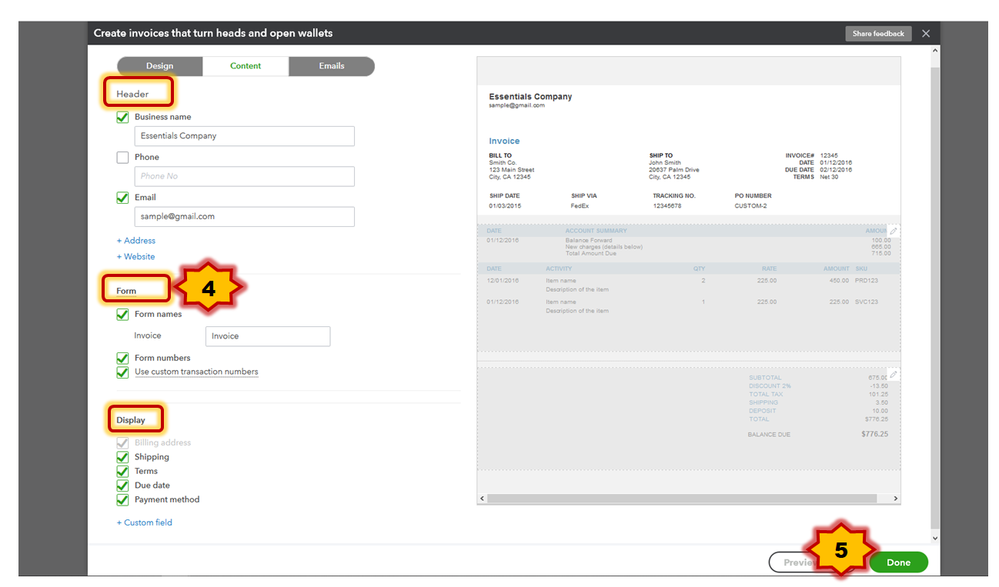Click the BALANCE DUE label in preview
999x587 pixels.
pos(769,435)
